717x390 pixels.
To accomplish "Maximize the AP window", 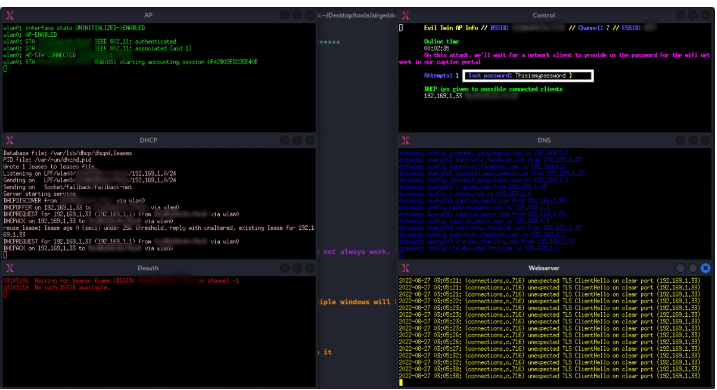I will [x=297, y=16].
